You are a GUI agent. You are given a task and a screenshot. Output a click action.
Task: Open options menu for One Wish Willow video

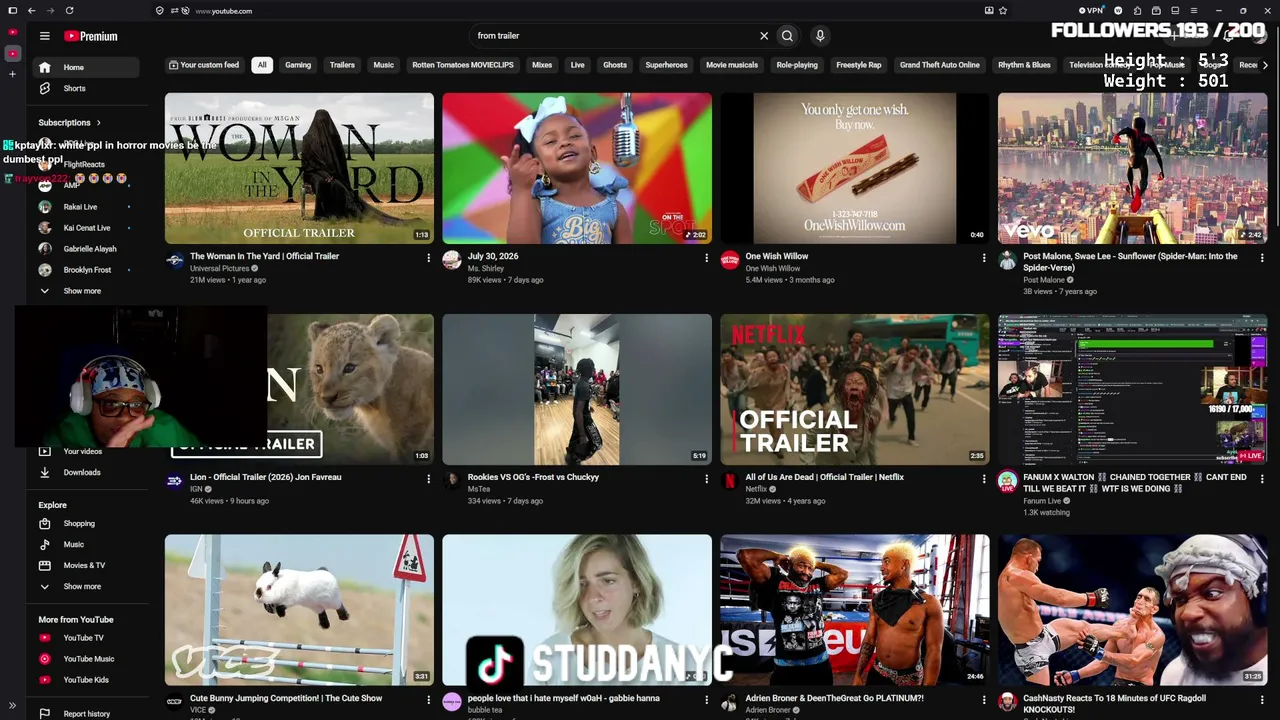983,258
